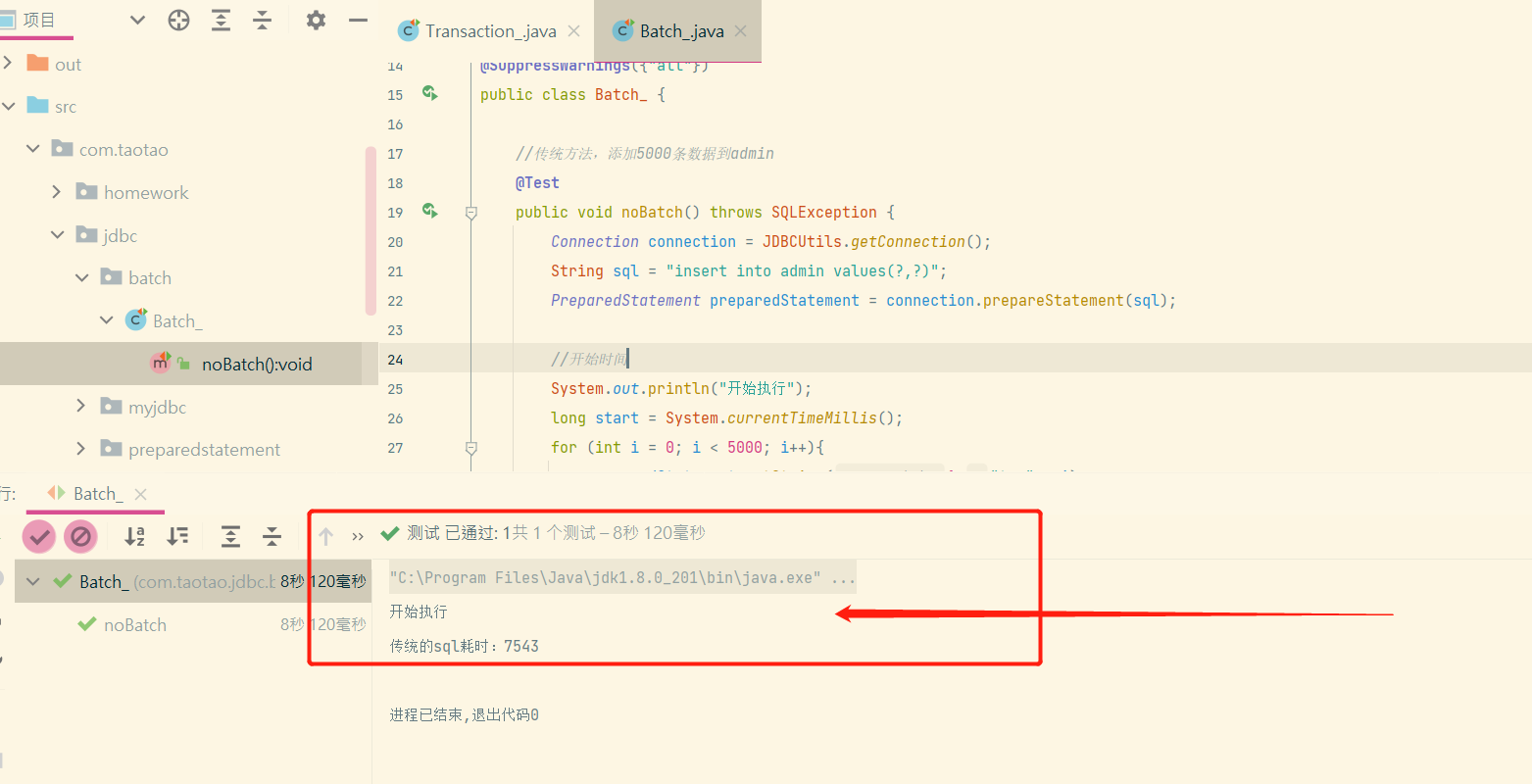This screenshot has height=784, width=1532.
Task: Hide the project panel with minus icon
Action: coord(358,20)
